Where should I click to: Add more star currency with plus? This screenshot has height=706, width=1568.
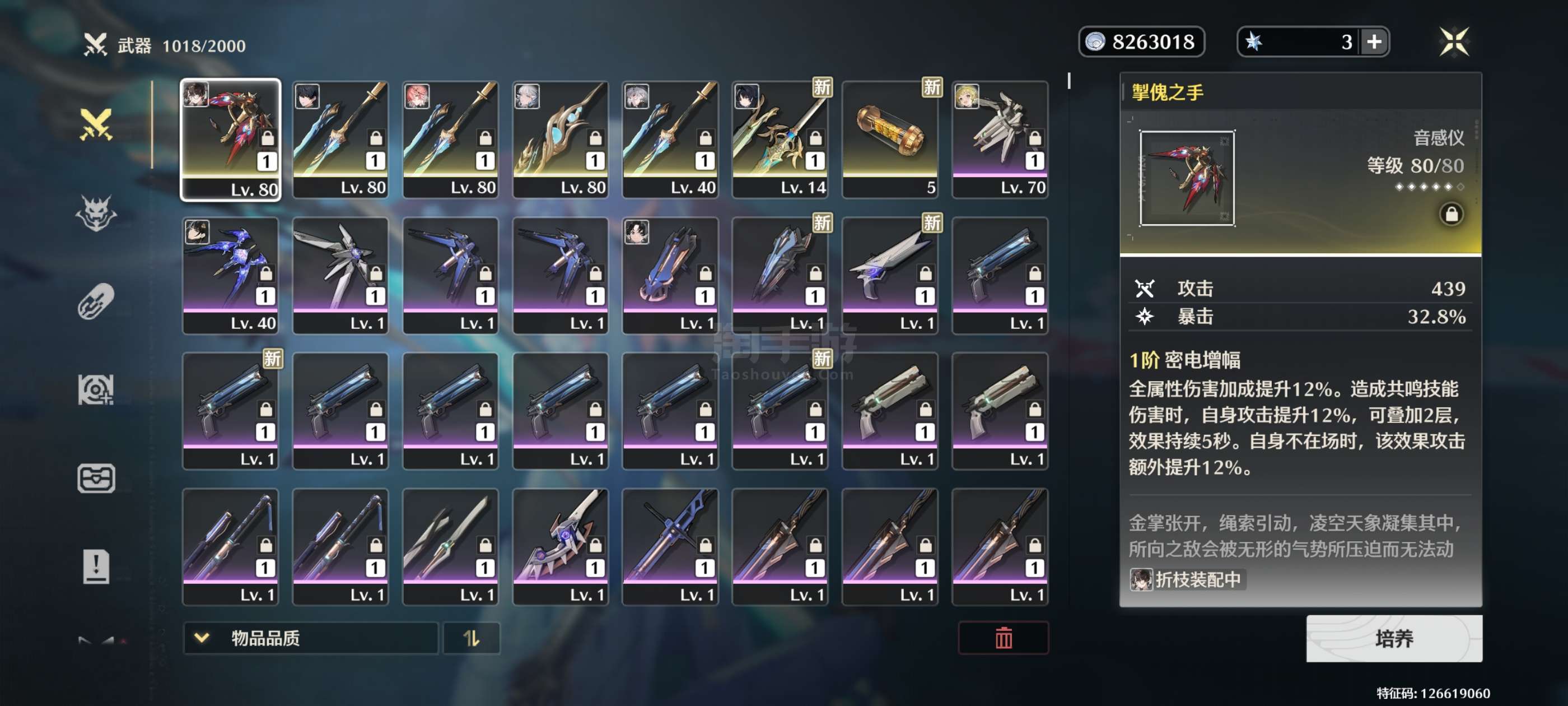(x=1374, y=42)
